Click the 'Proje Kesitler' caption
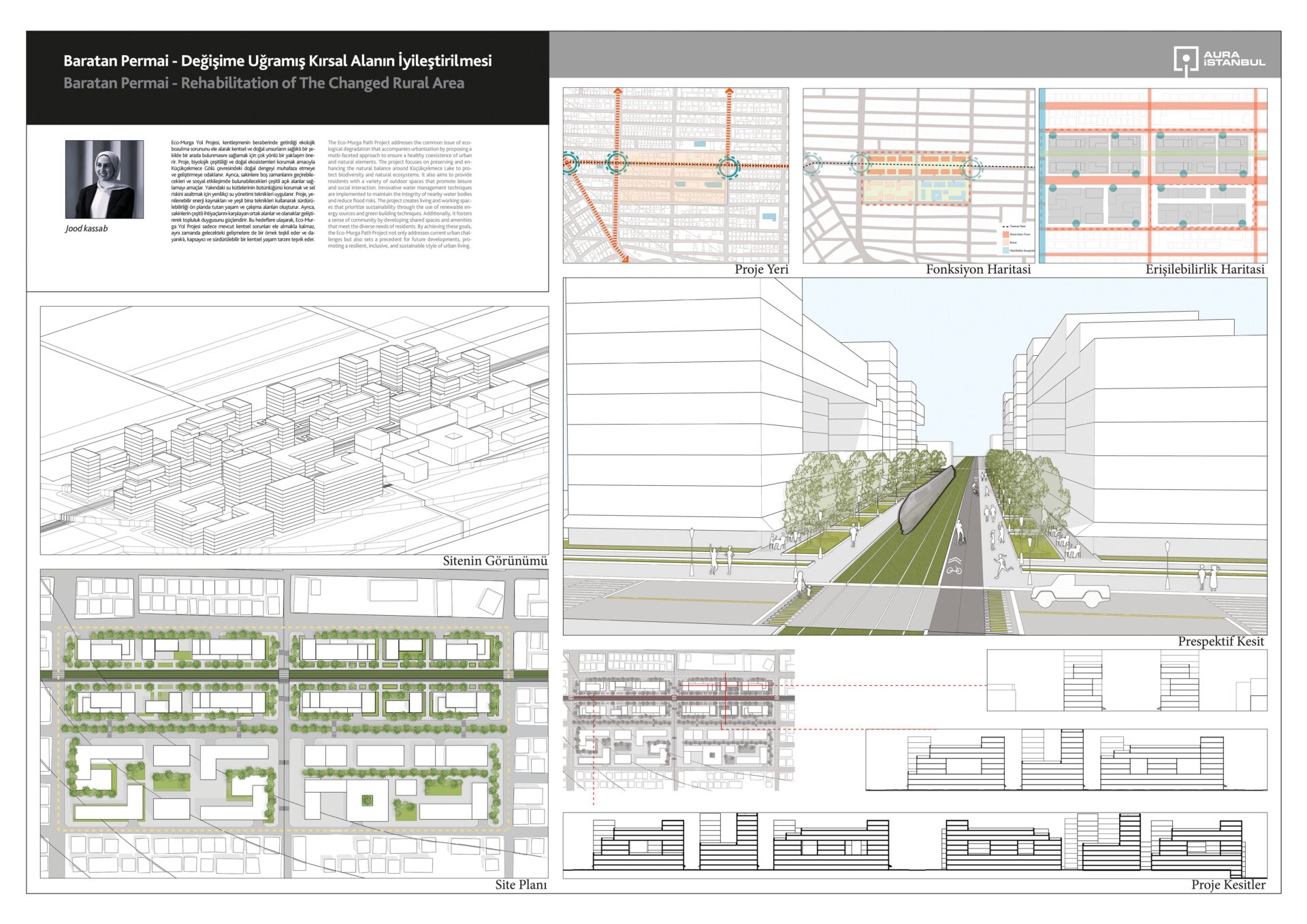This screenshot has width=1307, height=924. 1228,885
